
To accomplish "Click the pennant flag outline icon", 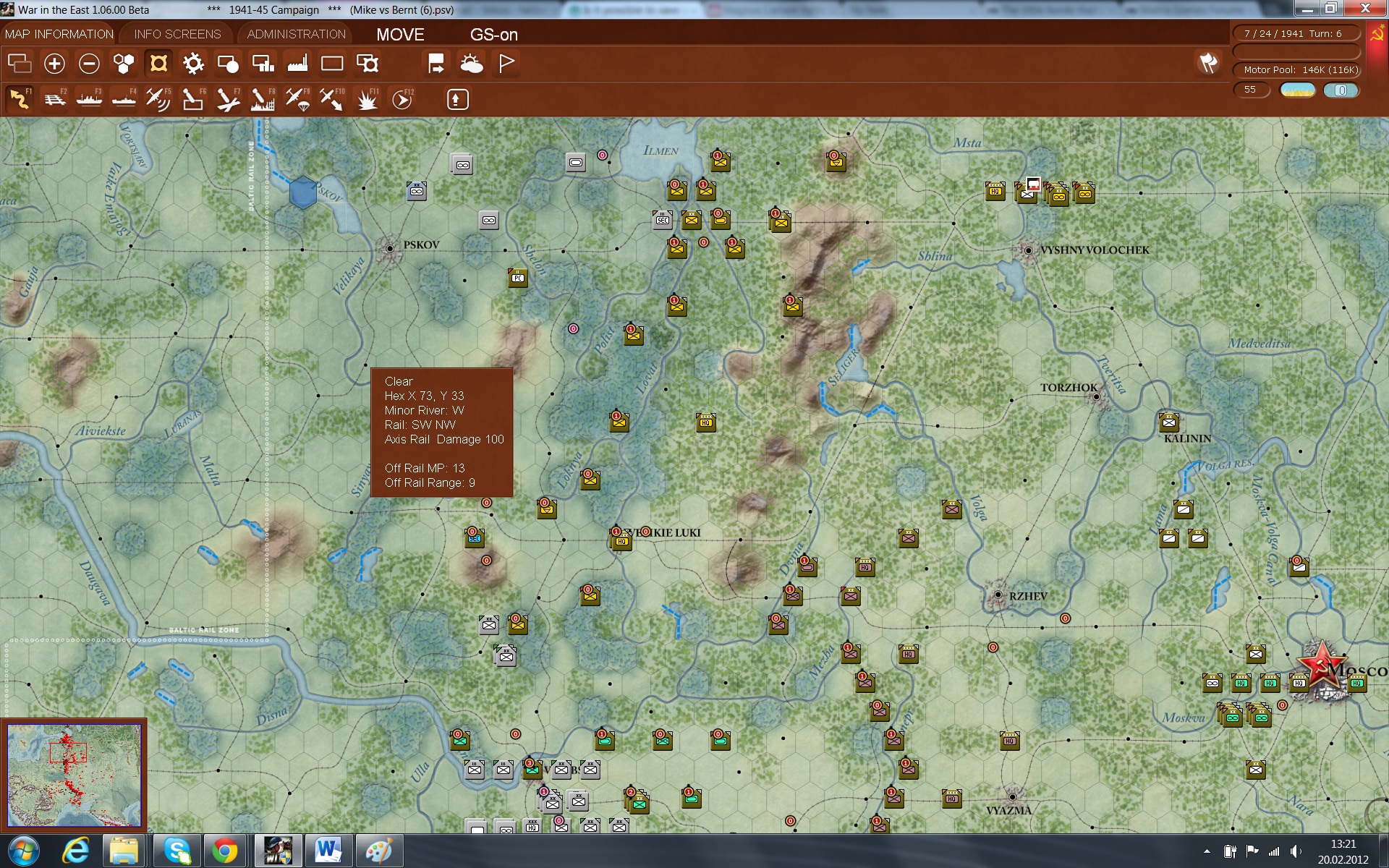I will [506, 64].
